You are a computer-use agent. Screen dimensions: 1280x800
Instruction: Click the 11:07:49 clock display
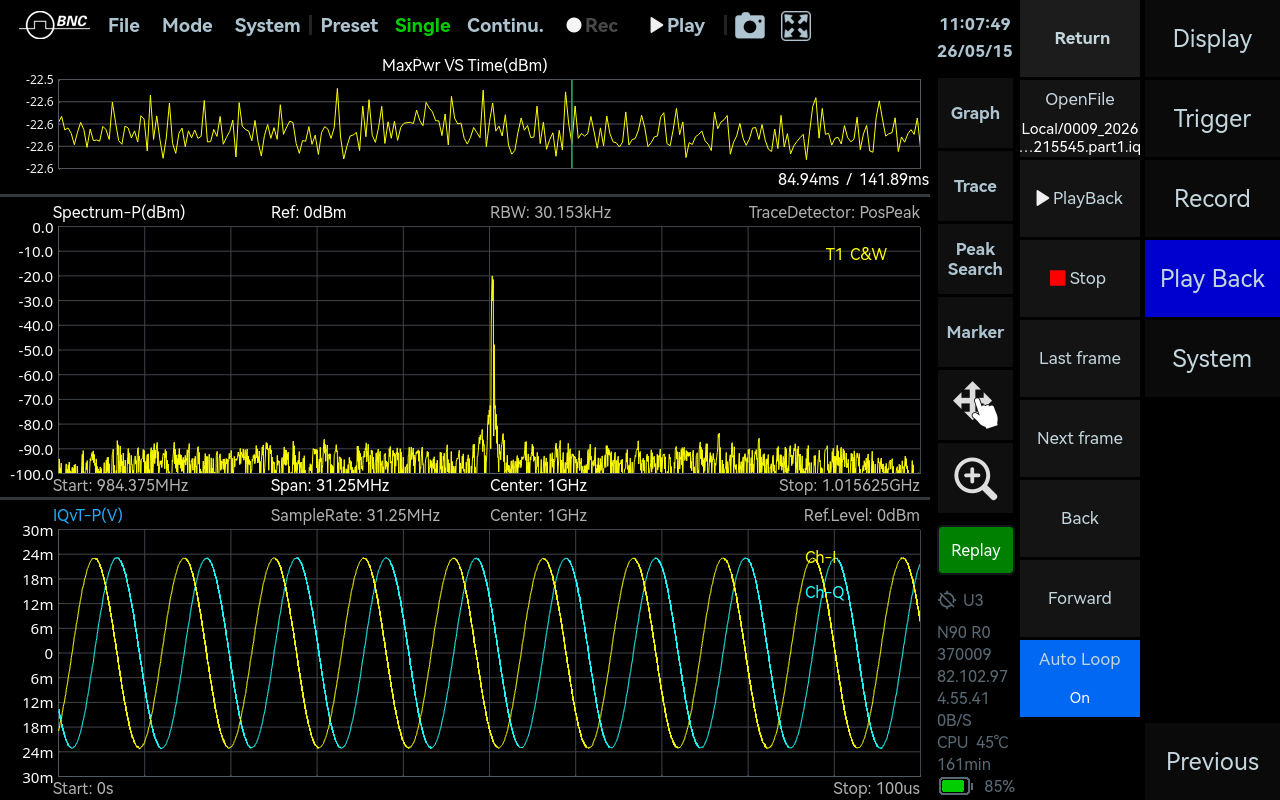tap(975, 24)
